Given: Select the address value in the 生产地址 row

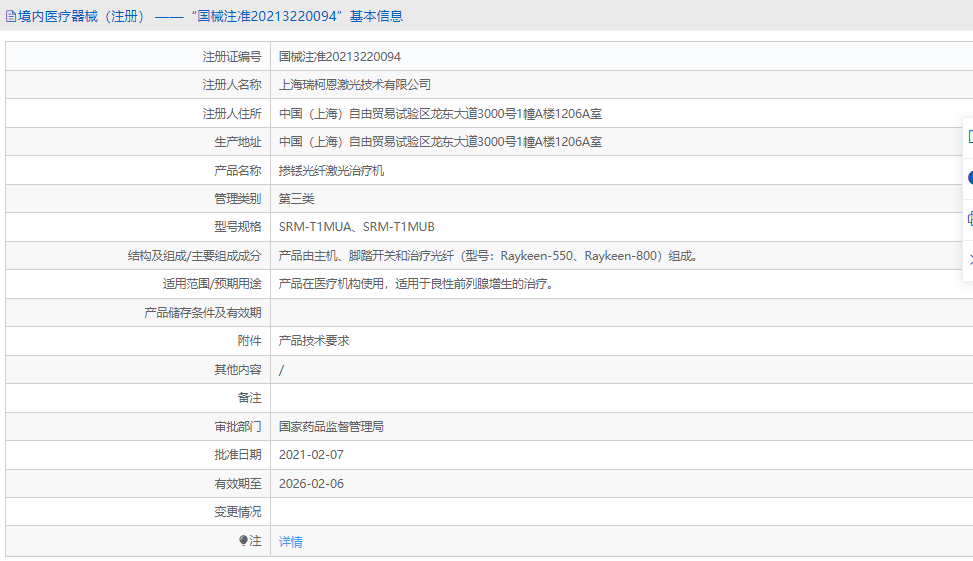Looking at the screenshot, I should 440,141.
